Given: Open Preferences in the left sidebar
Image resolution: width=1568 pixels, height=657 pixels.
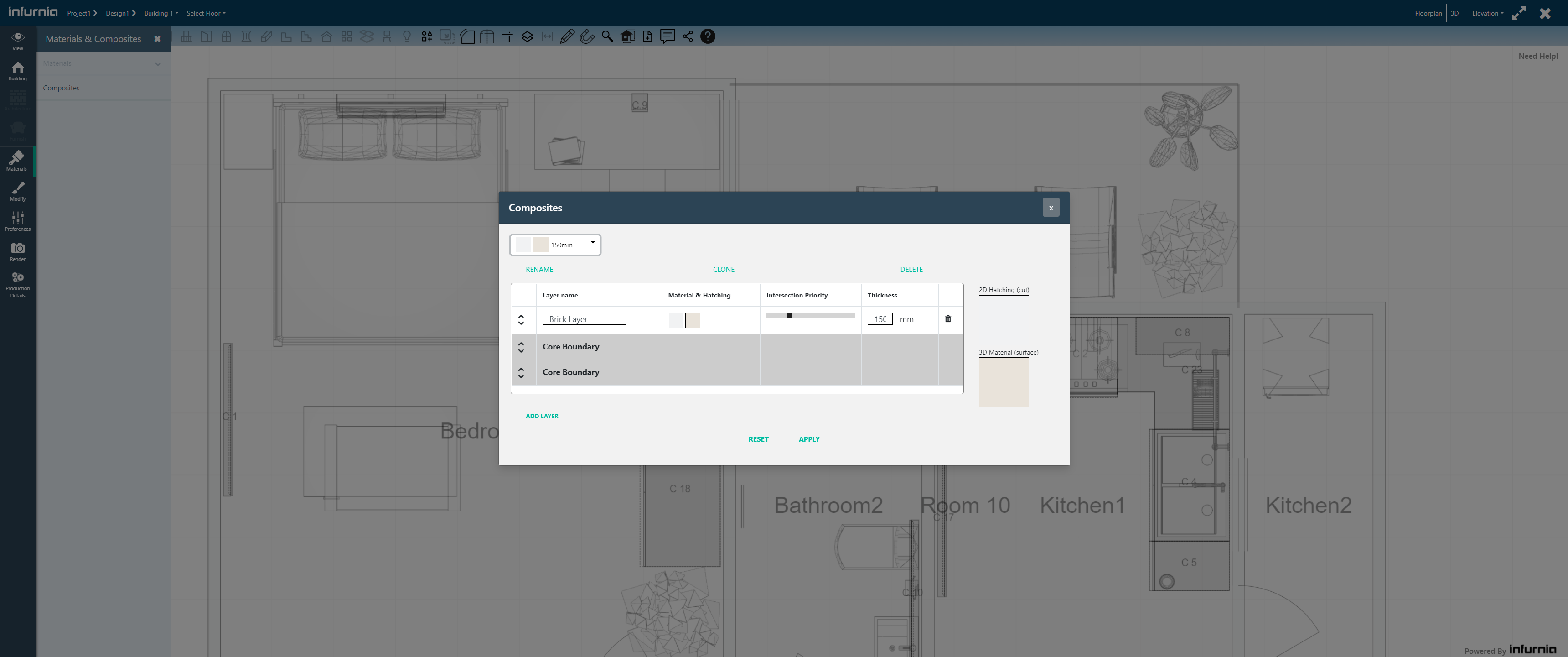Looking at the screenshot, I should coord(18,220).
